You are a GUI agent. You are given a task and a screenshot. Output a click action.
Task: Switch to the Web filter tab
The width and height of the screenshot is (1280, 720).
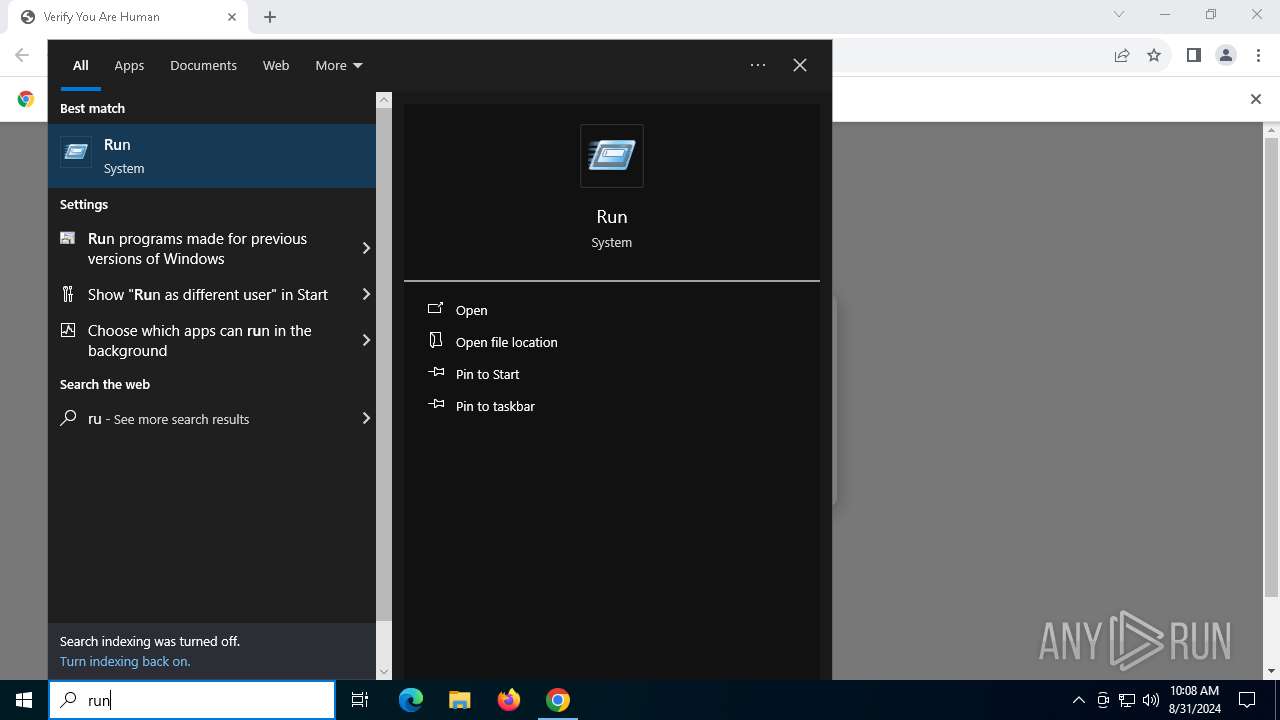coord(276,65)
